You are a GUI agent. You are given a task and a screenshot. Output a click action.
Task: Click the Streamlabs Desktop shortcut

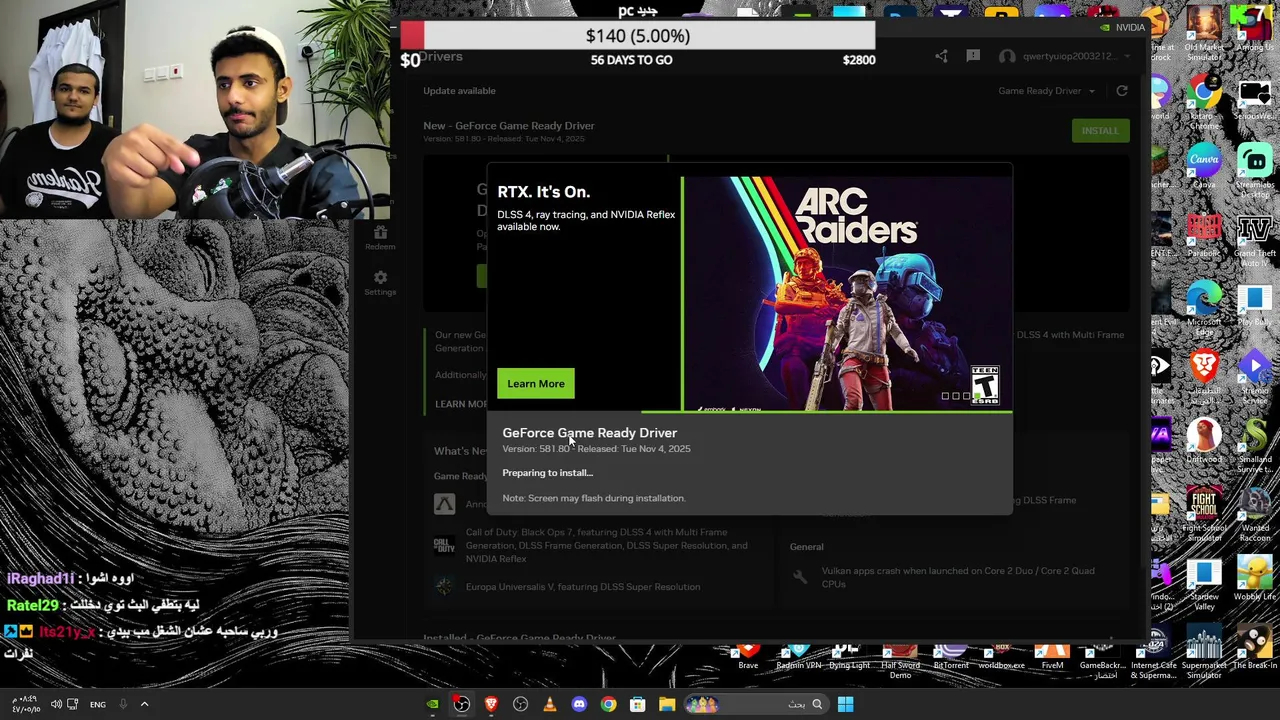point(1254,170)
